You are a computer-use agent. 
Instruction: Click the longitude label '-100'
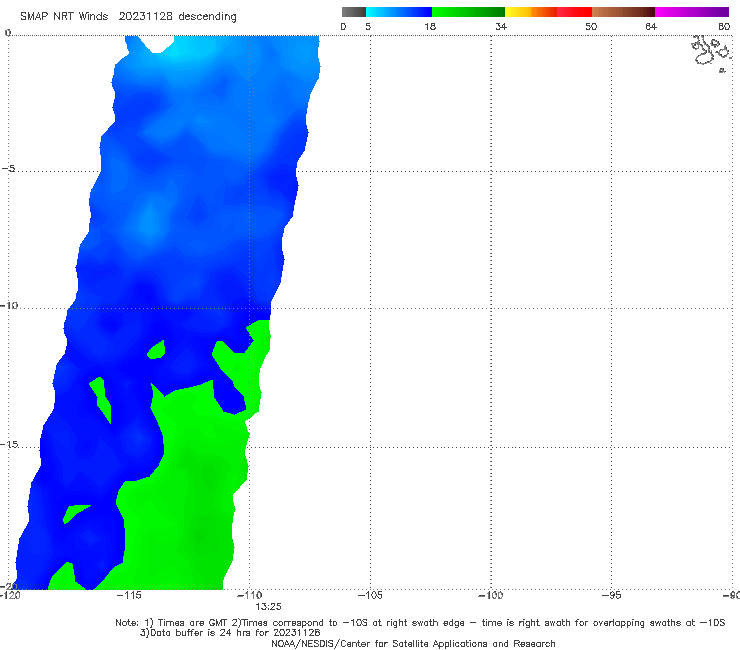coord(491,595)
